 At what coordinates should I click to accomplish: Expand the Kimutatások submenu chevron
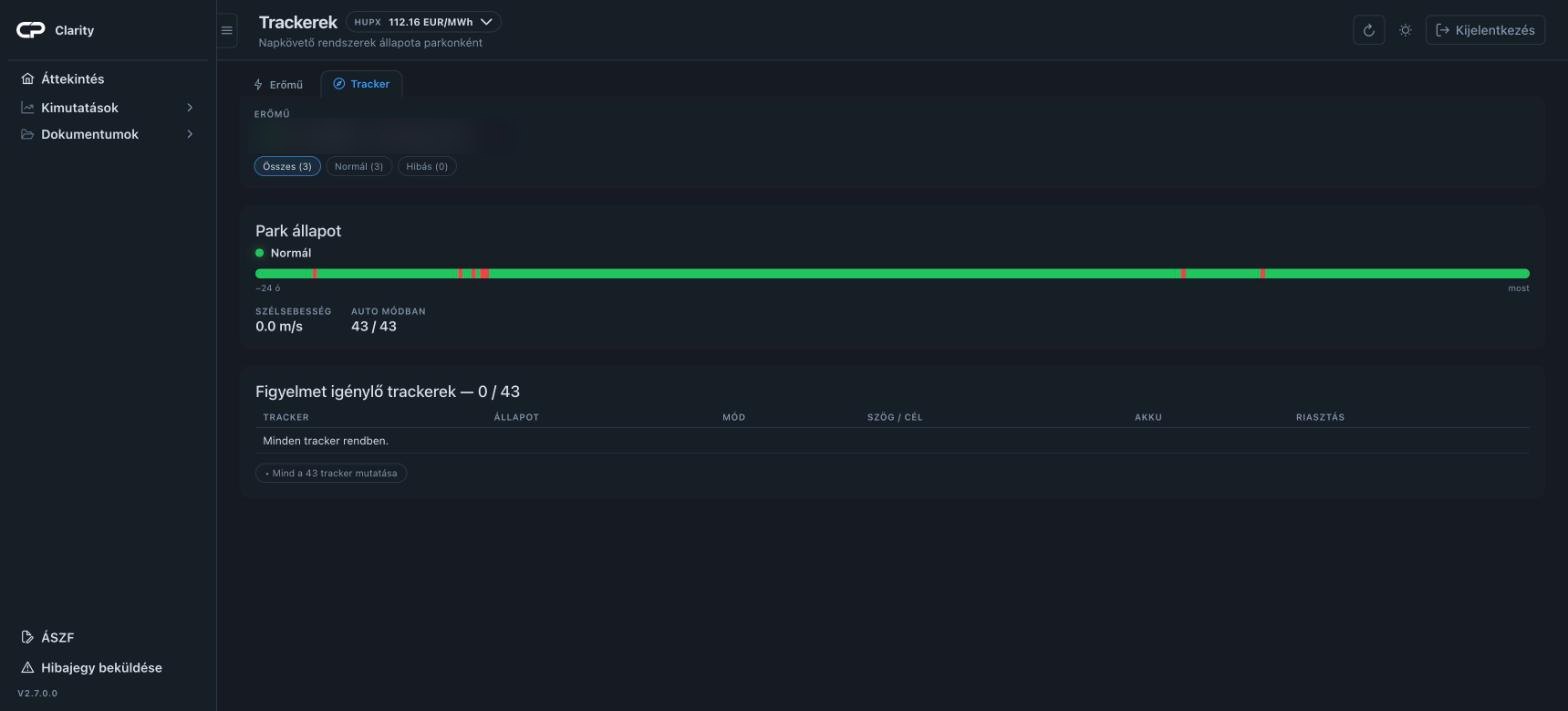pos(190,108)
